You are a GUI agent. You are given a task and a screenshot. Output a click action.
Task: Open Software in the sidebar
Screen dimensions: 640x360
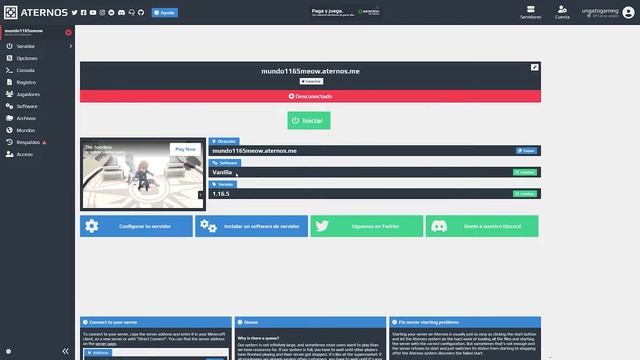(27, 106)
